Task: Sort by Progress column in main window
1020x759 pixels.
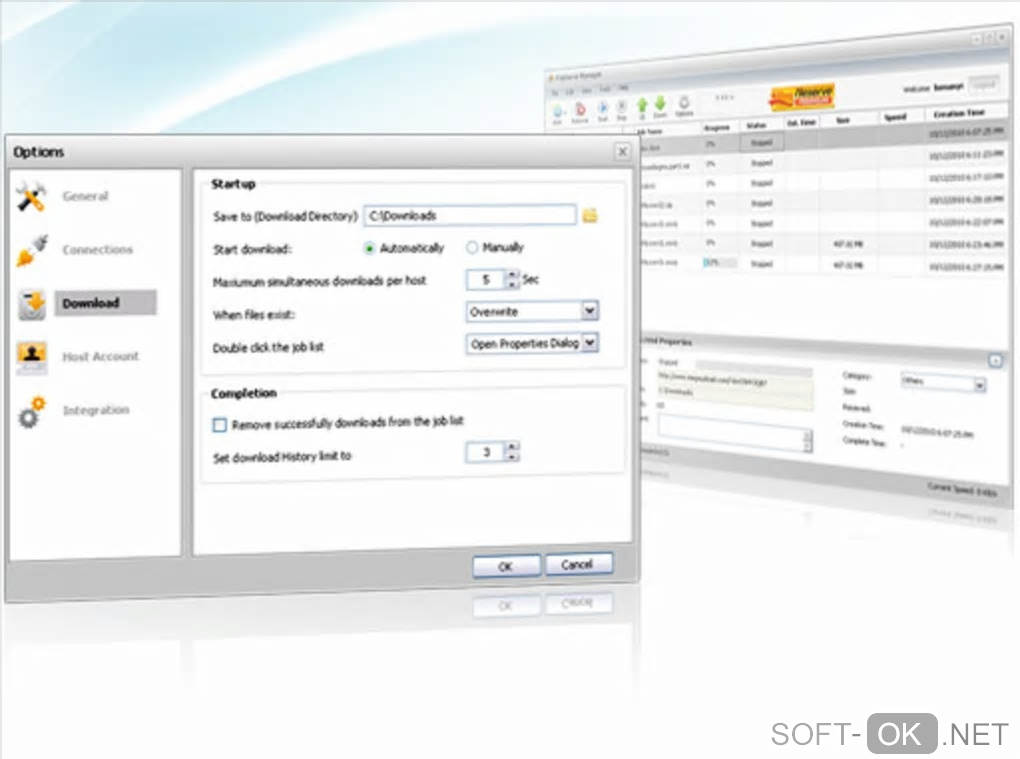Action: click(x=718, y=127)
